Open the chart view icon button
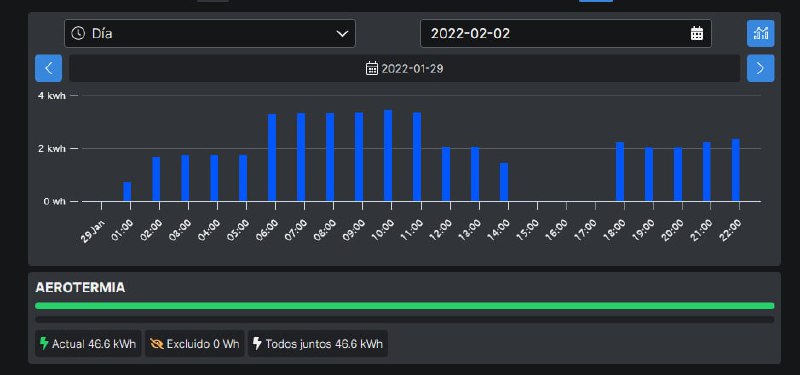Image resolution: width=800 pixels, height=375 pixels. point(760,34)
